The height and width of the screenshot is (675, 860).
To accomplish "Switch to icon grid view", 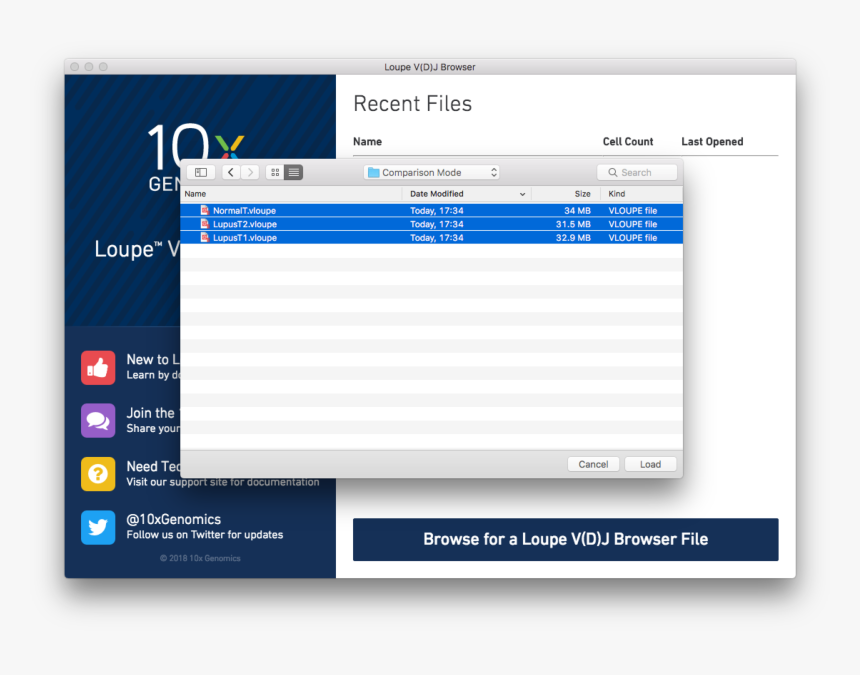I will click(x=274, y=172).
